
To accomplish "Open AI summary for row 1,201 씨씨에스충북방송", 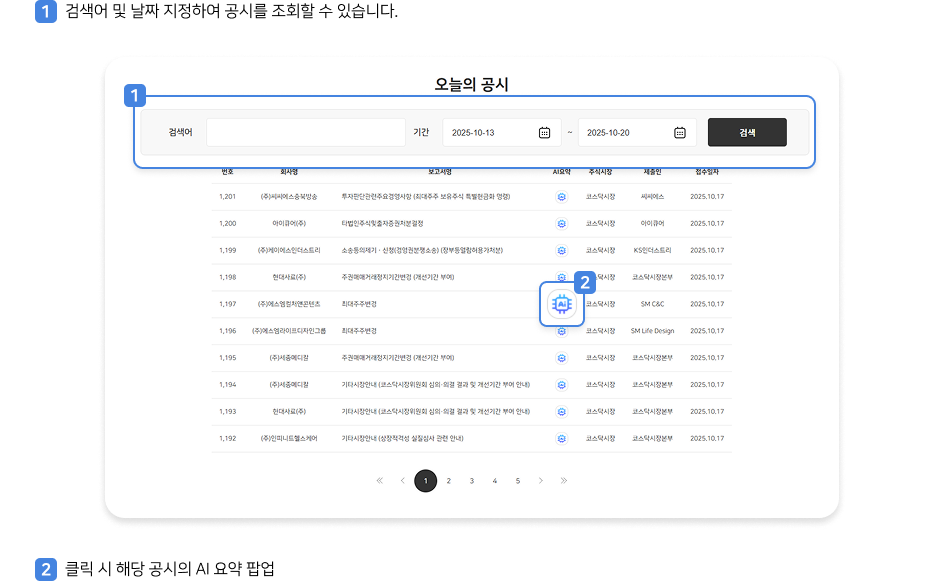I will pyautogui.click(x=562, y=196).
